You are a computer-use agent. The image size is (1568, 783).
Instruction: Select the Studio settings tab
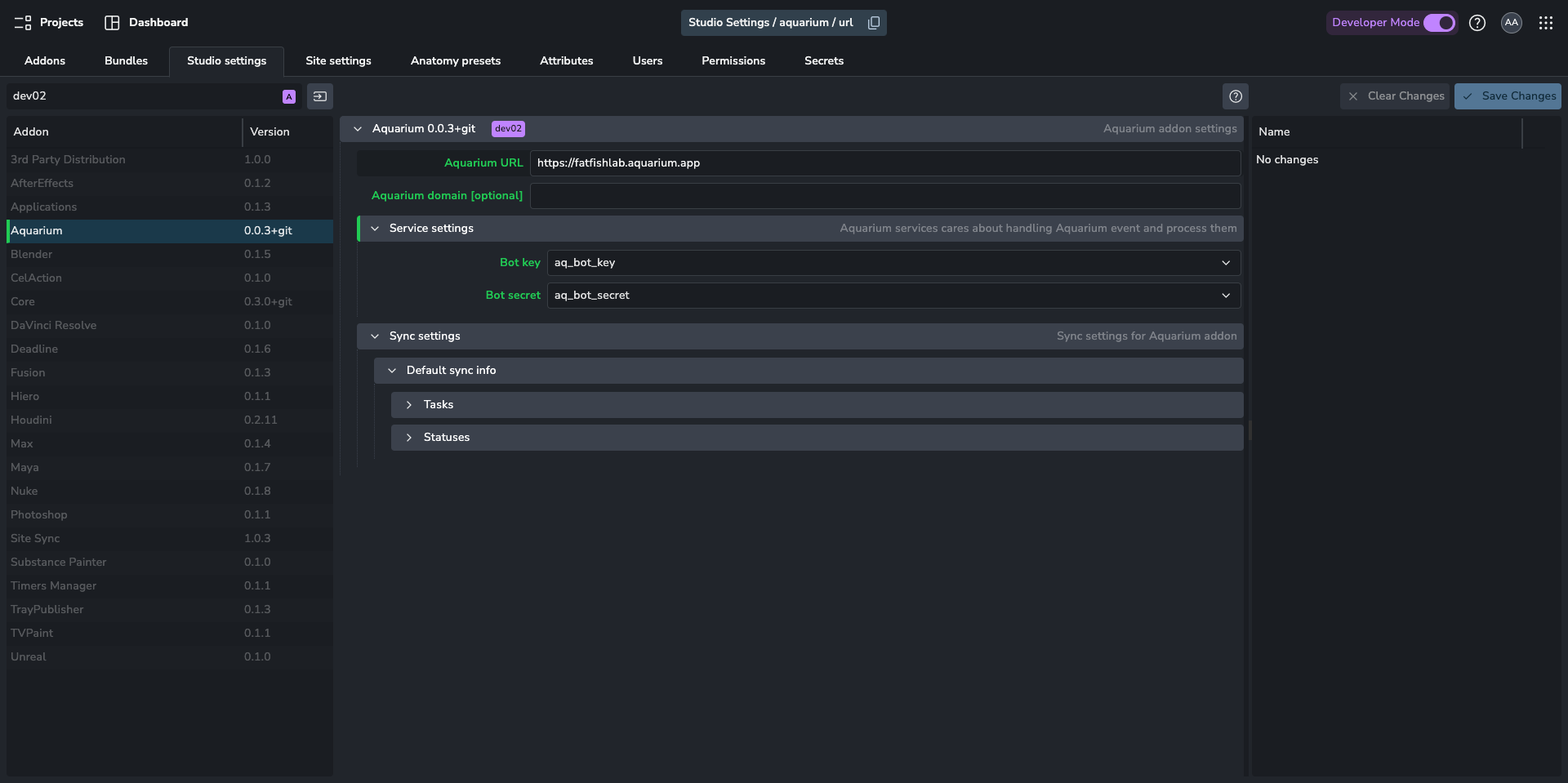pos(227,61)
